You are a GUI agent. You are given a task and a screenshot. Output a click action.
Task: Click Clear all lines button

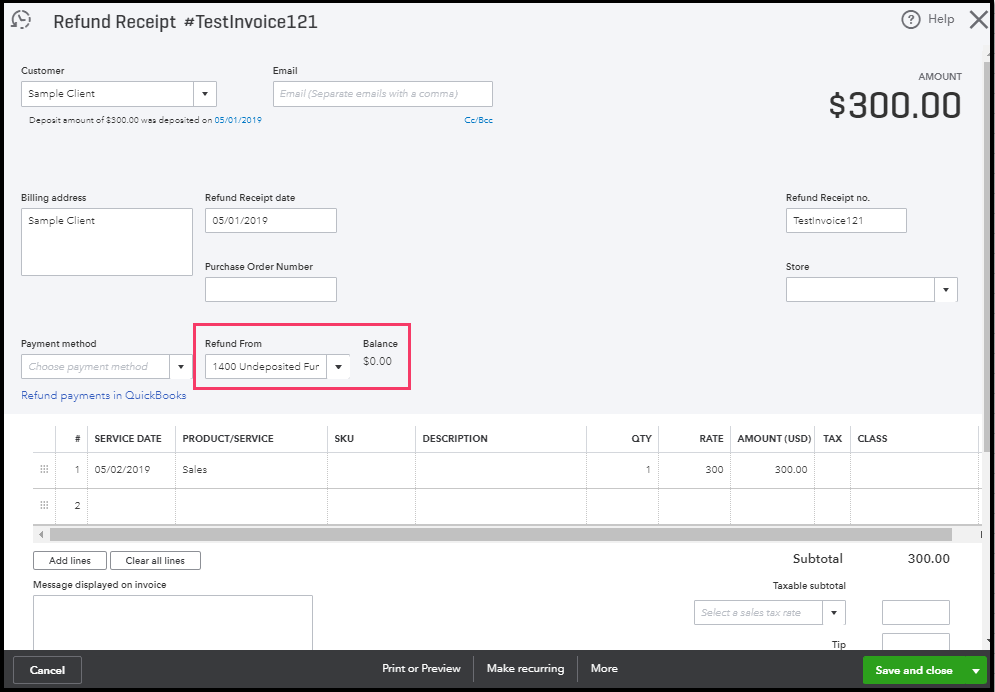(155, 561)
